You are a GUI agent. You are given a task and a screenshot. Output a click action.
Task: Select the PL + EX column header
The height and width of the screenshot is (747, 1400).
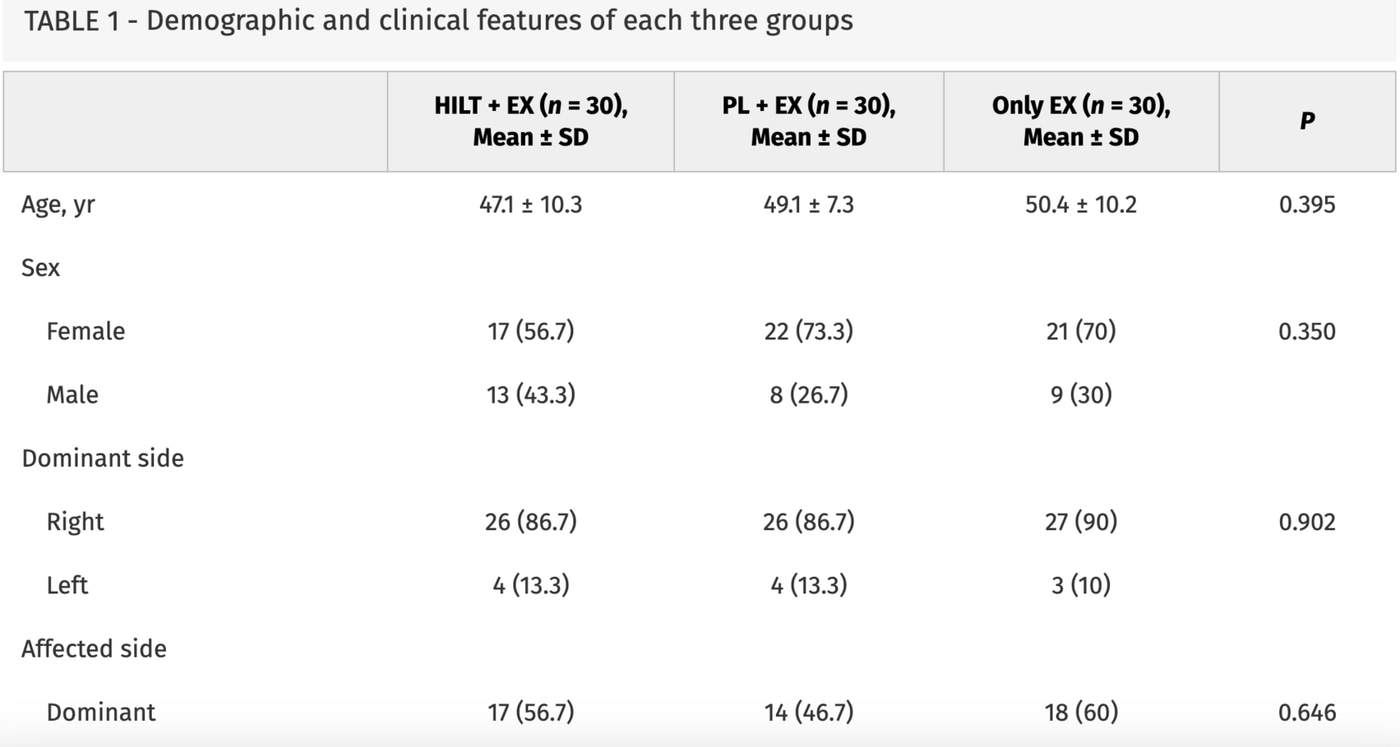(809, 121)
